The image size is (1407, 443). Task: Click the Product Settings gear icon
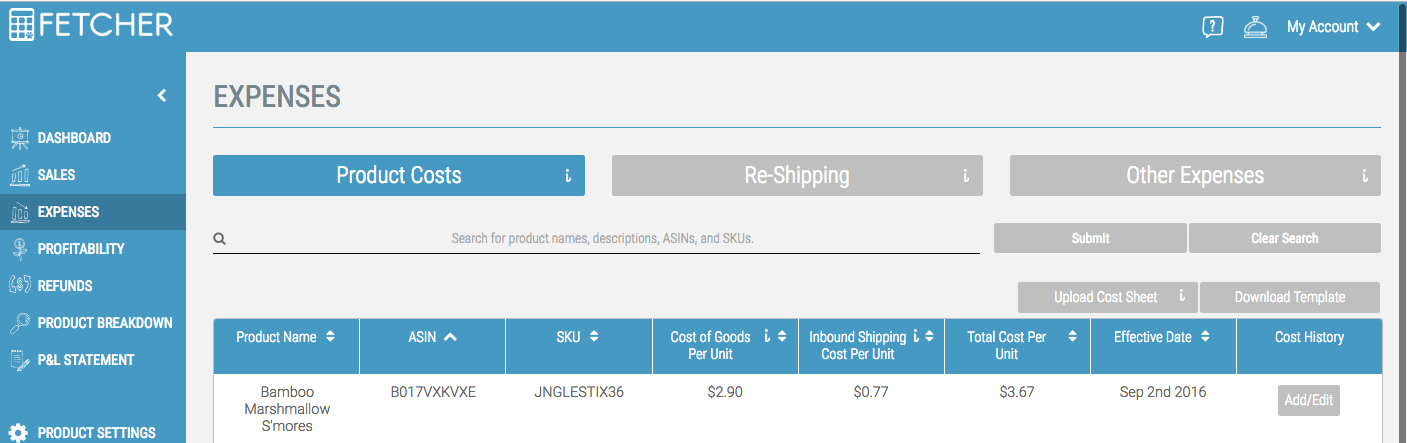(18, 433)
